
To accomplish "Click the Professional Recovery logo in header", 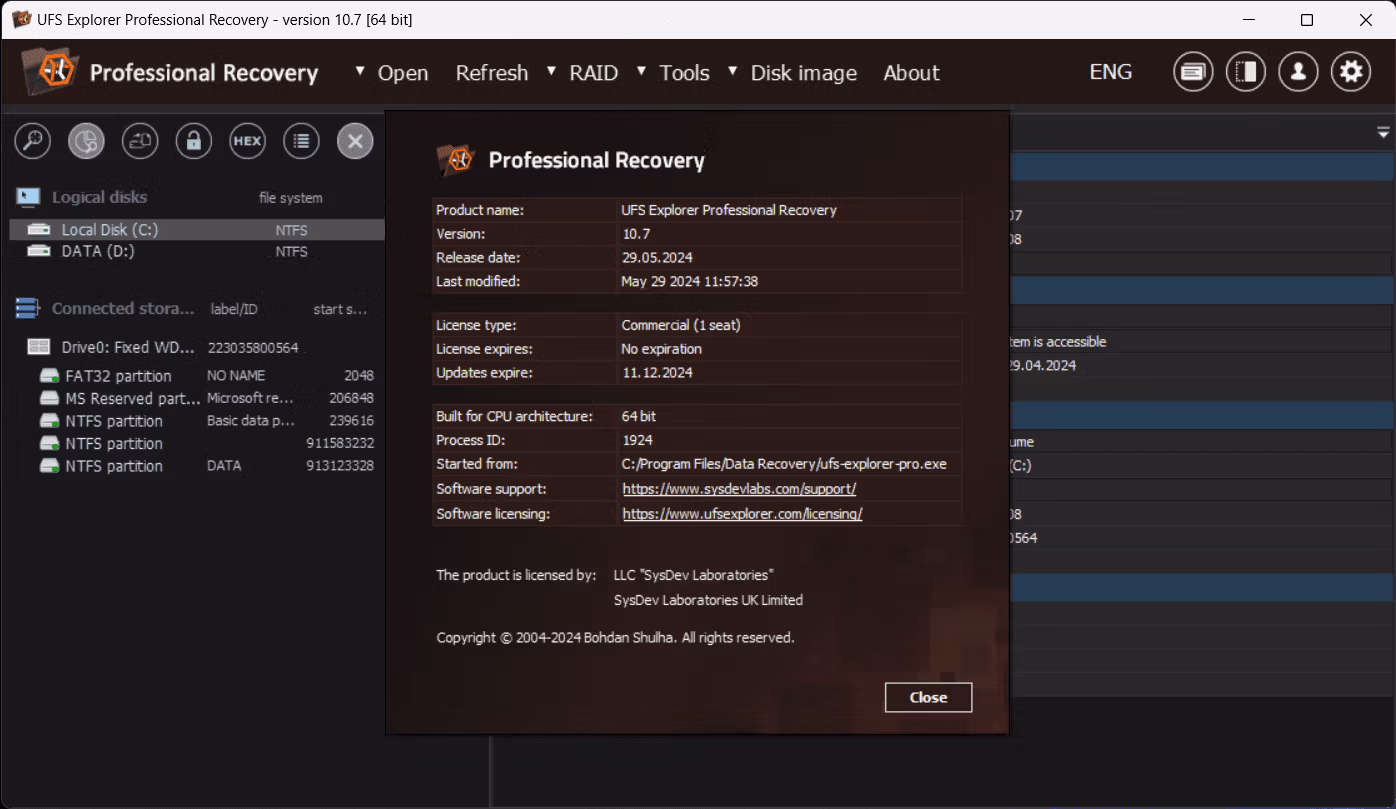I will pyautogui.click(x=49, y=72).
